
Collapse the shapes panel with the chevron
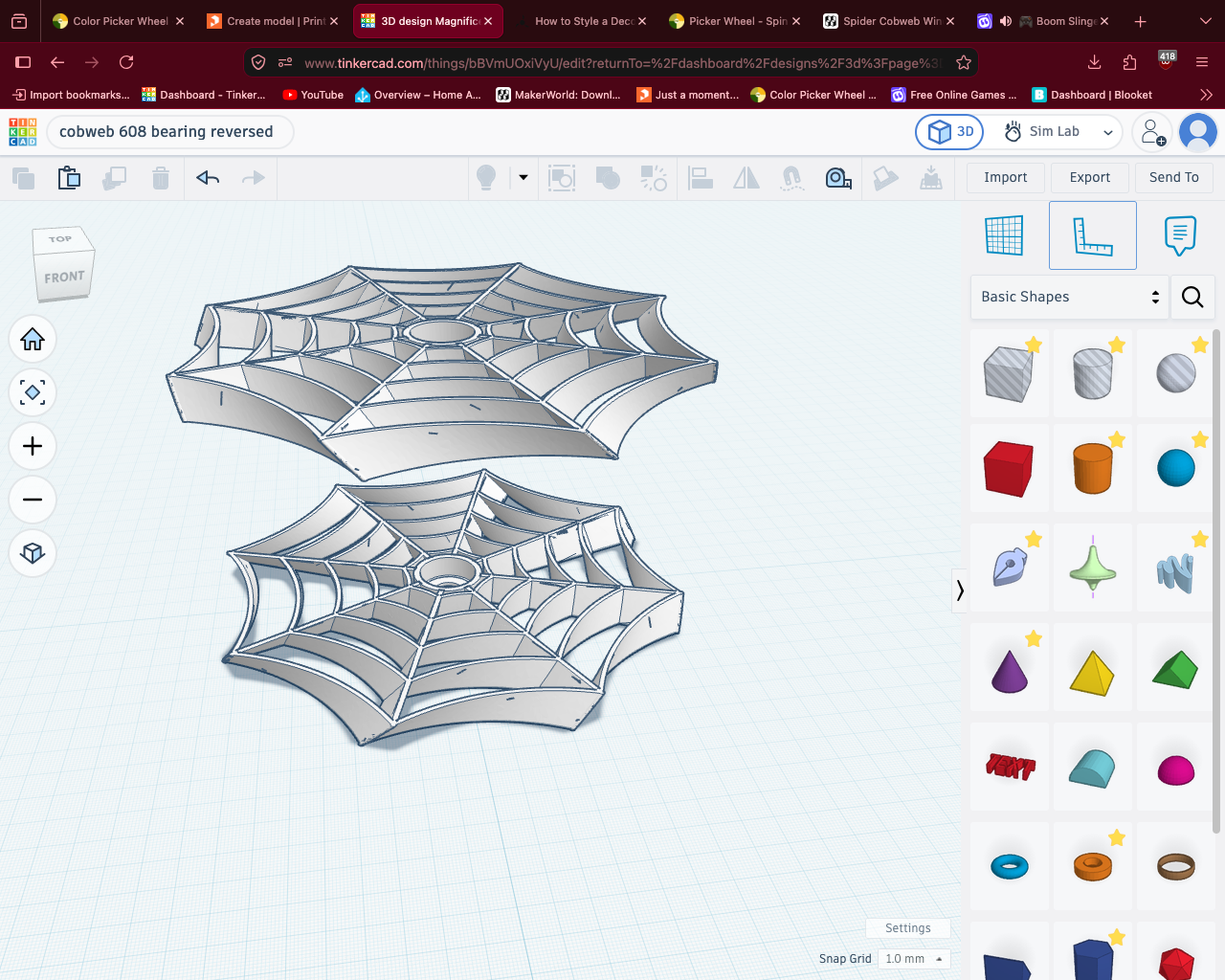tap(960, 590)
